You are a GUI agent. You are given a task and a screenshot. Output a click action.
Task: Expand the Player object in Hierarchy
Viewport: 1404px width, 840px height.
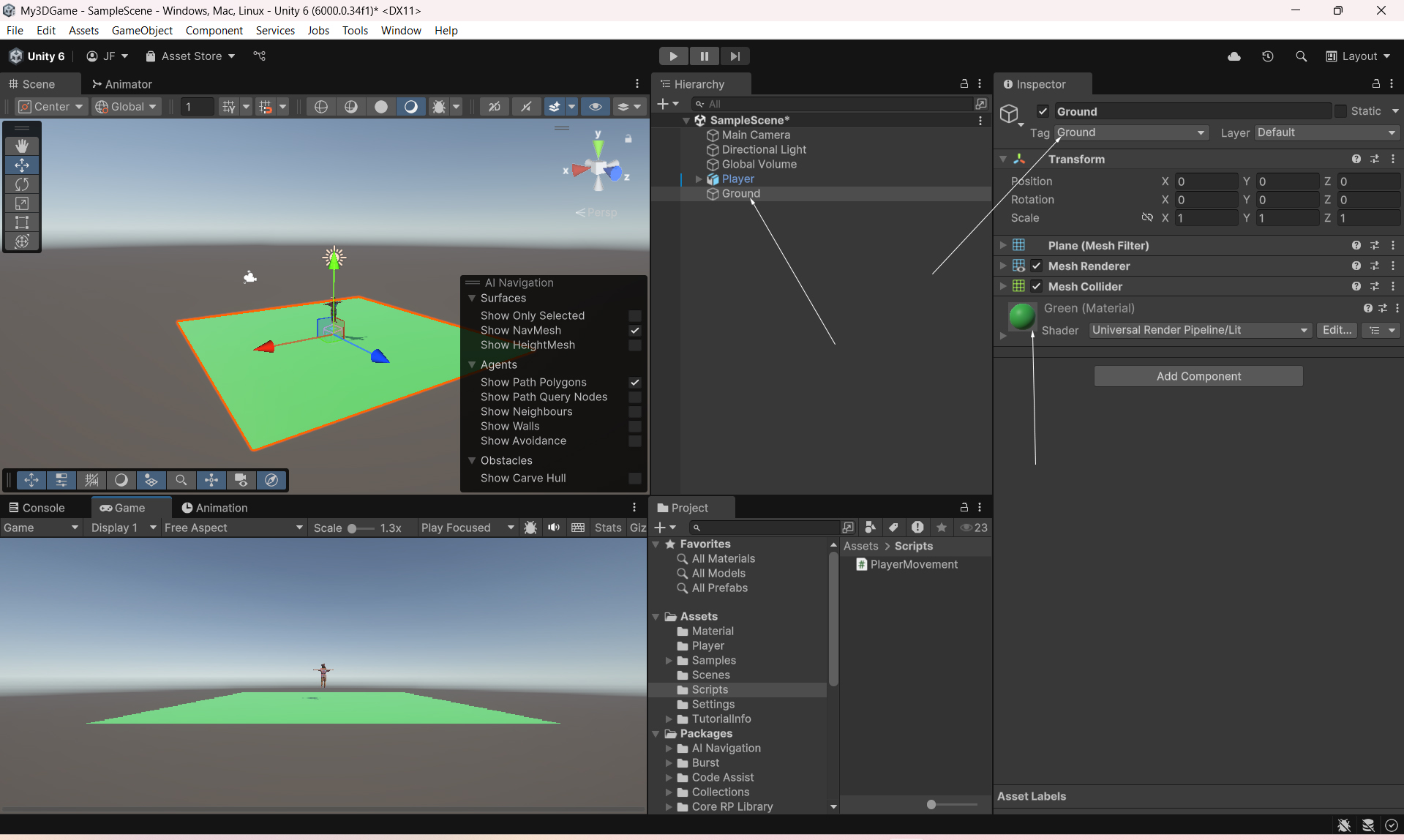coord(699,179)
